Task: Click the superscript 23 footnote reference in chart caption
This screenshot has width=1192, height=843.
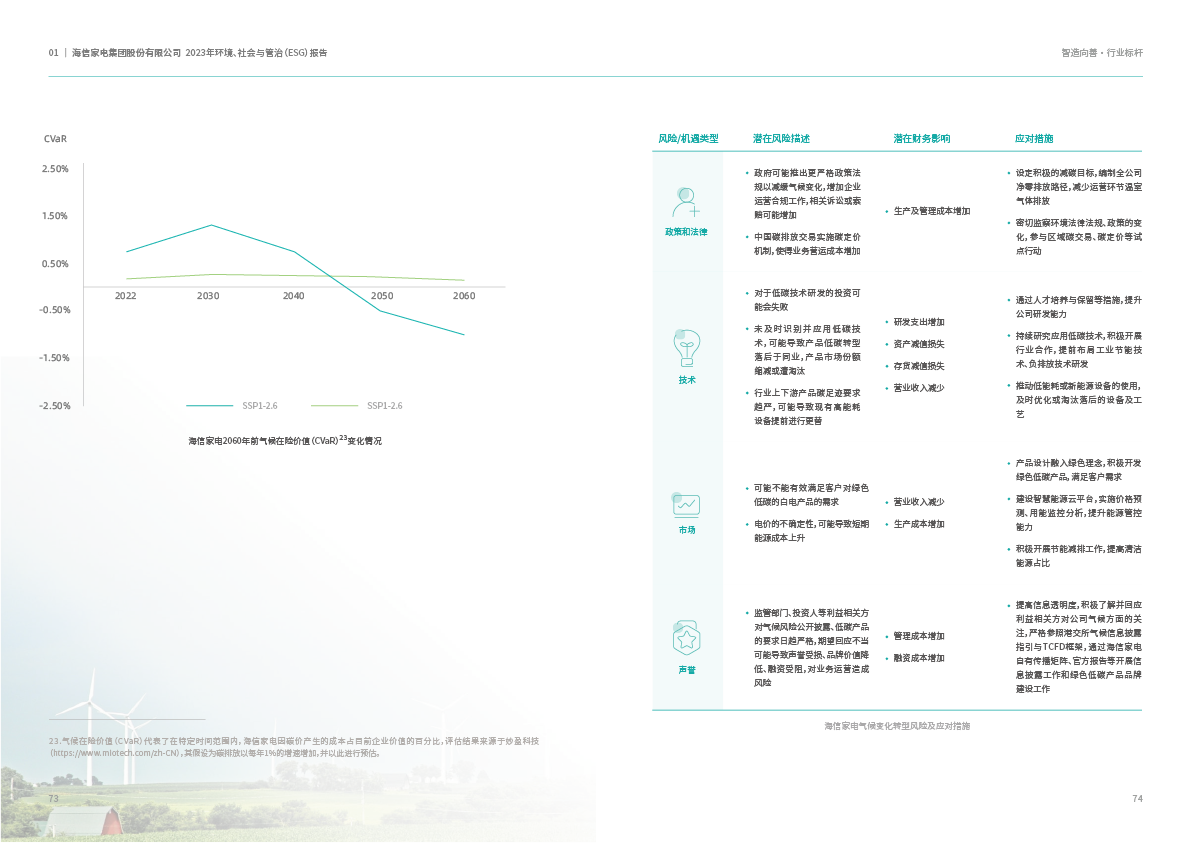Action: point(342,437)
